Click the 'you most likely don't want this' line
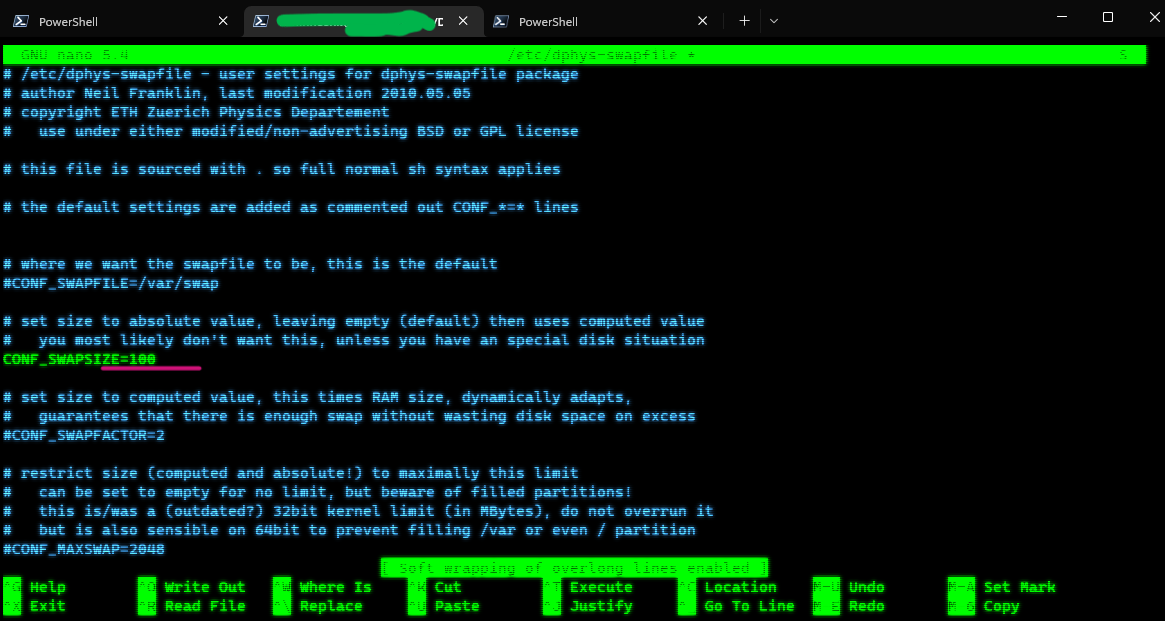This screenshot has width=1165, height=621. point(354,340)
